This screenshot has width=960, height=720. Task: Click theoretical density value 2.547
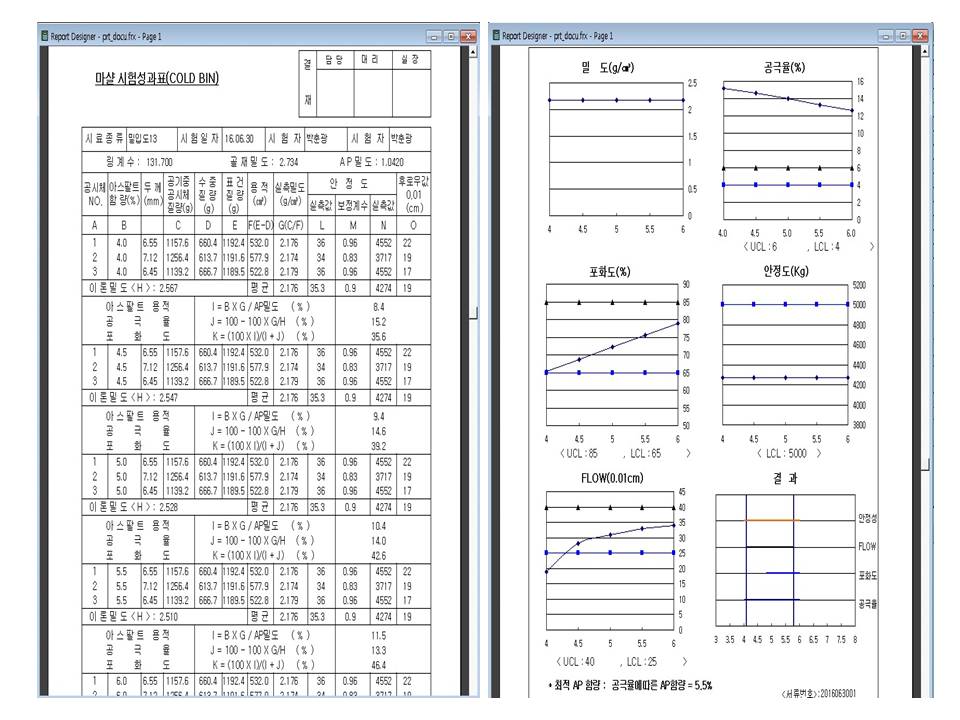168,398
